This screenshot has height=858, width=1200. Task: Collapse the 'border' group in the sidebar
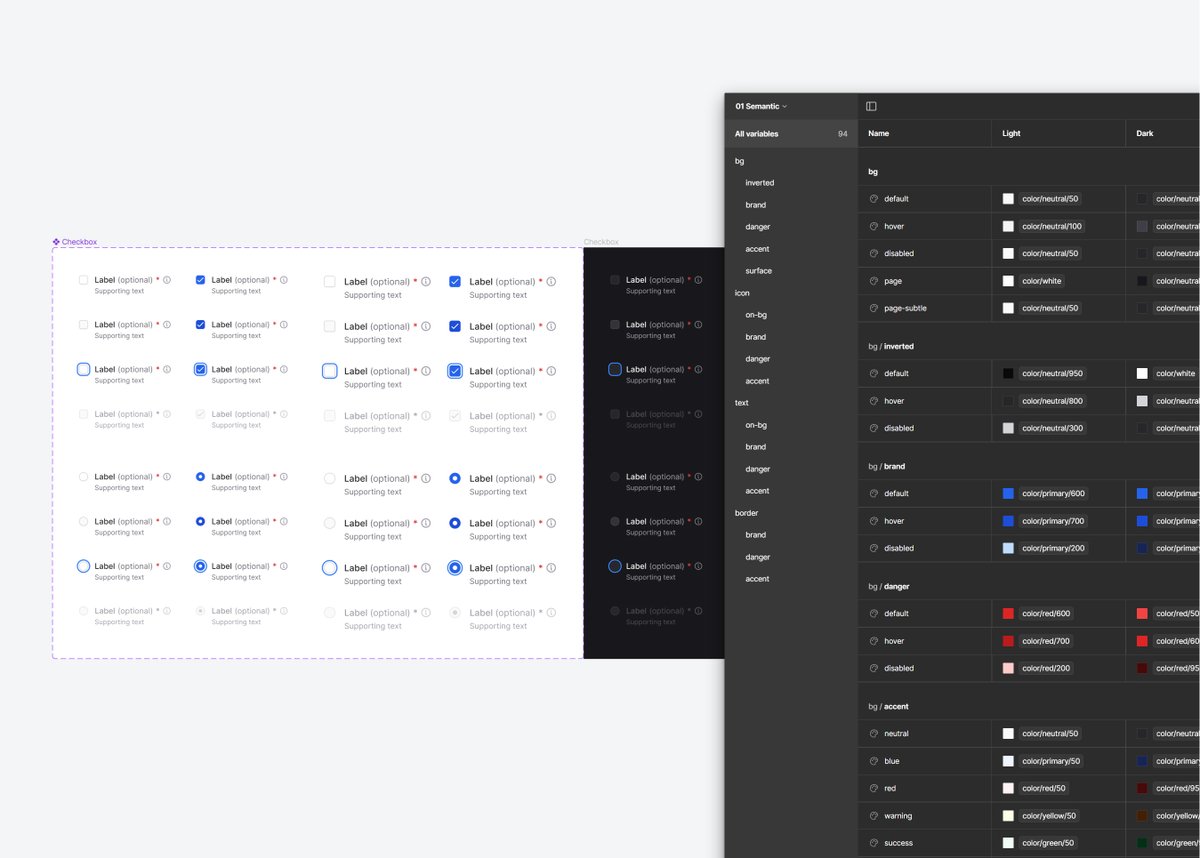[746, 513]
